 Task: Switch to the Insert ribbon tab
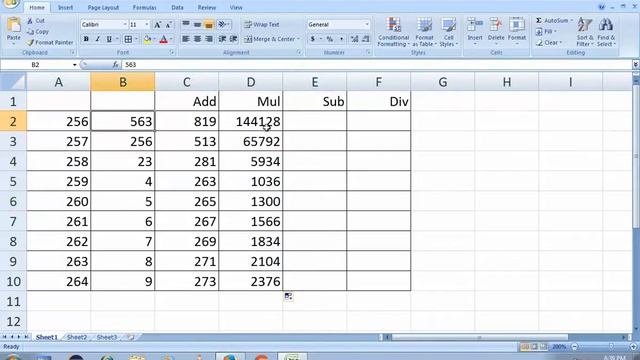(65, 8)
